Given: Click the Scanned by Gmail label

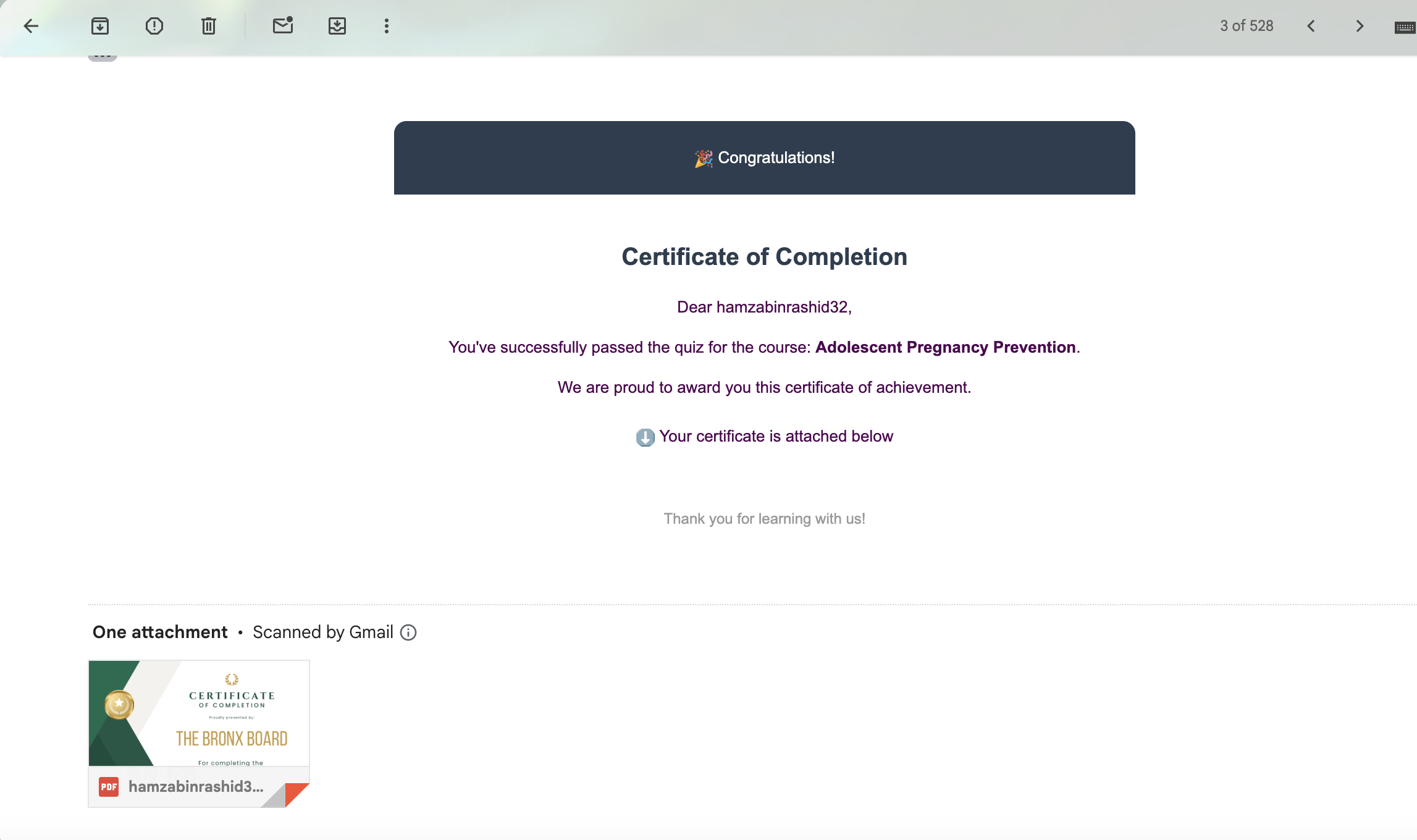Looking at the screenshot, I should click(x=322, y=632).
